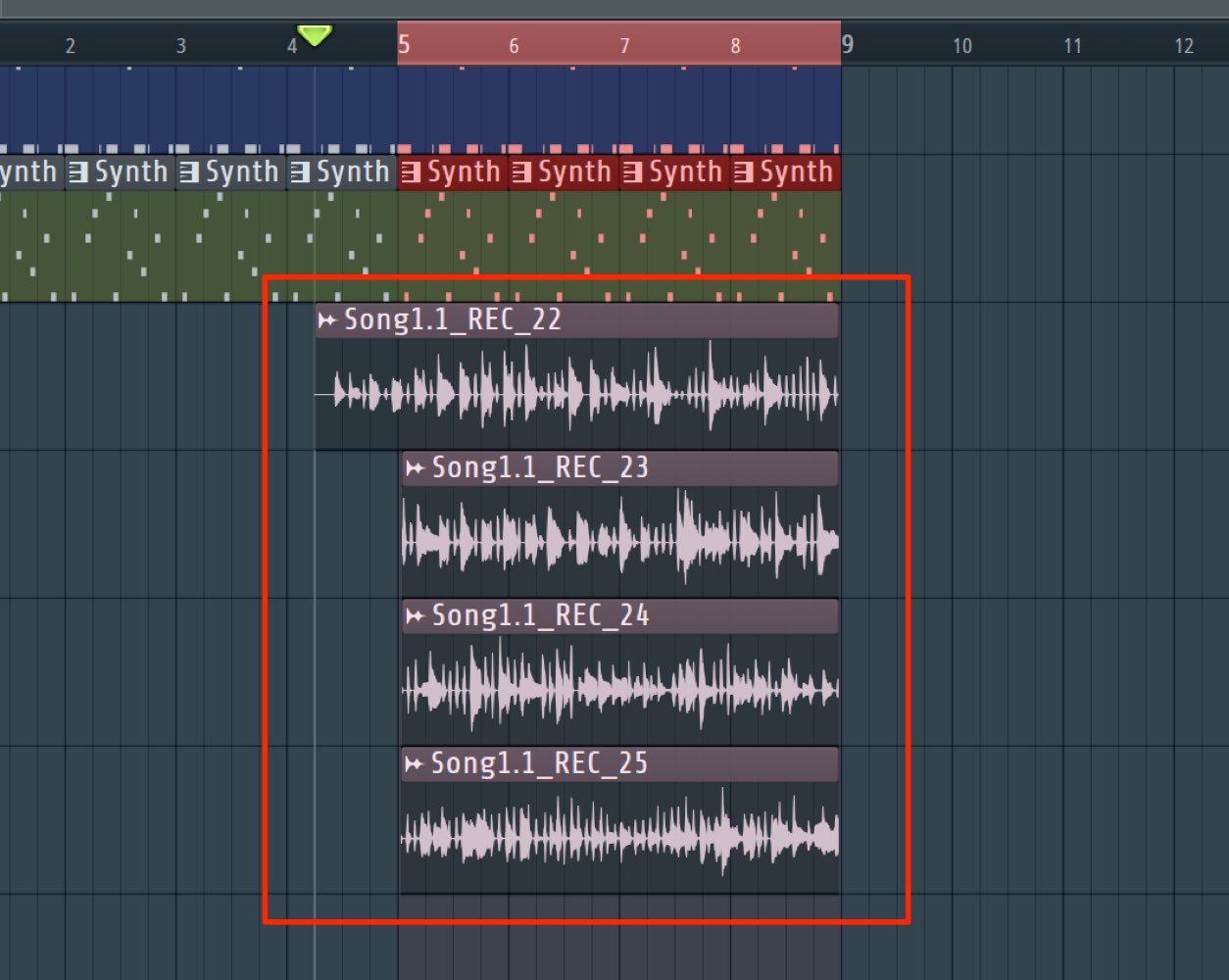1229x980 pixels.
Task: Select the Song1.1_REC_24 audio clip title
Action: (540, 615)
